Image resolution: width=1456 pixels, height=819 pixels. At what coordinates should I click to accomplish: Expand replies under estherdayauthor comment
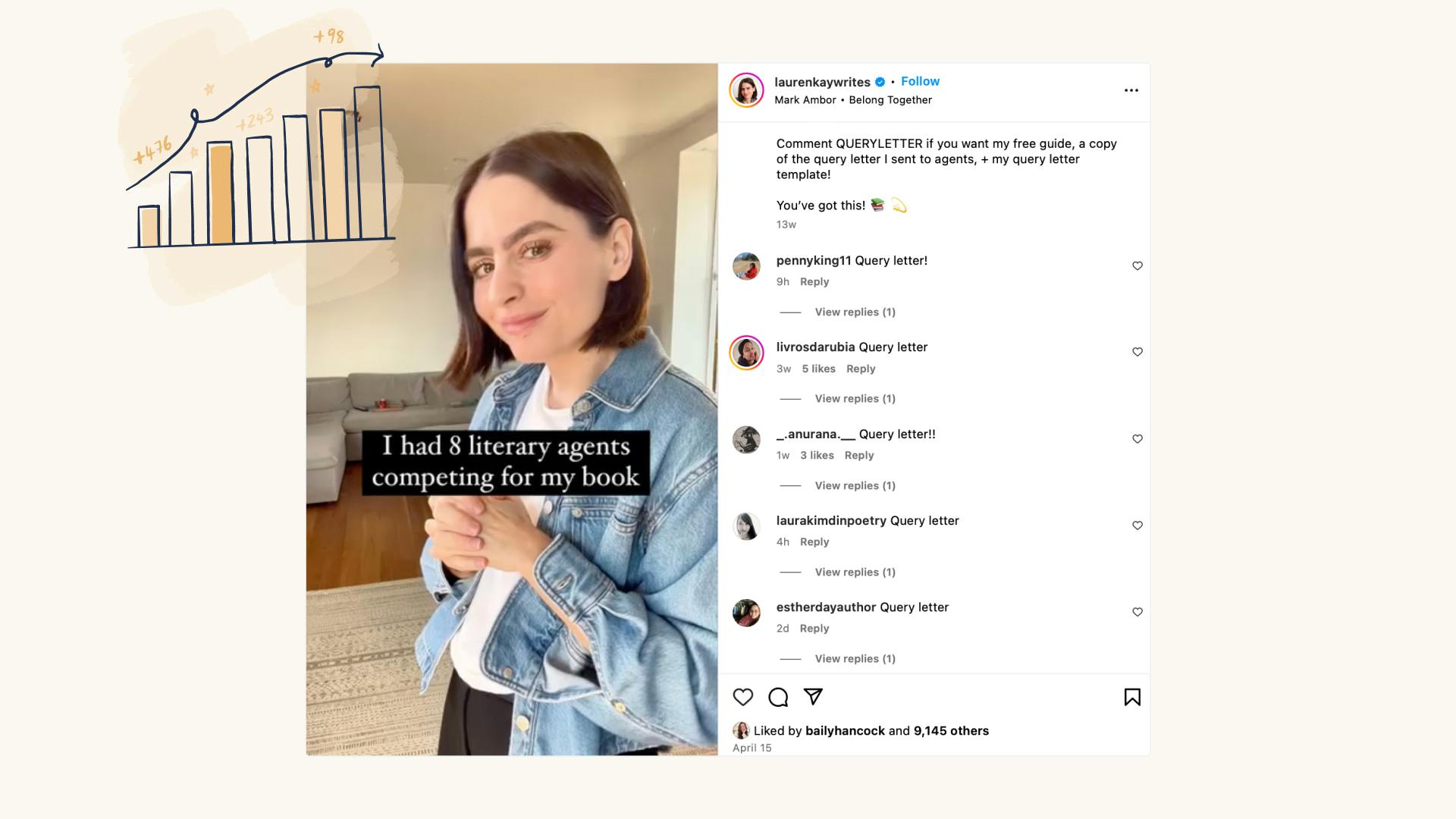854,658
